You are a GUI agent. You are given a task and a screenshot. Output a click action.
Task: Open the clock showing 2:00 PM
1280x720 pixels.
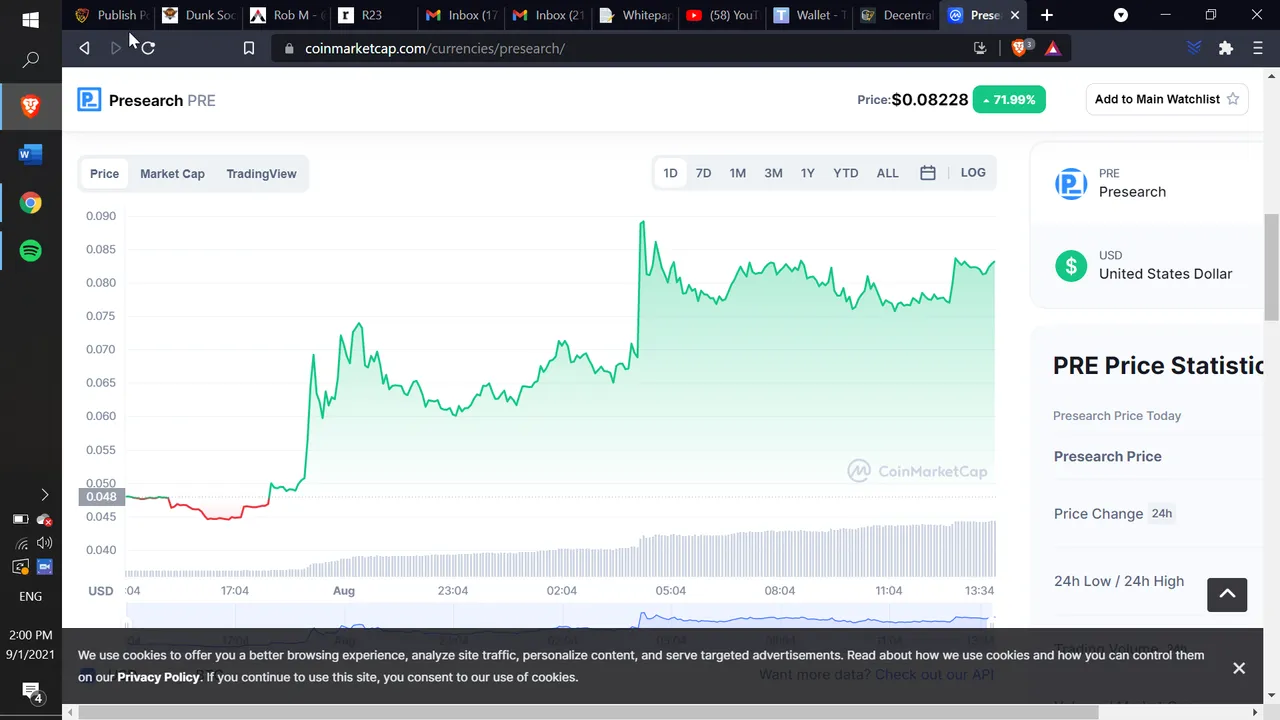pyautogui.click(x=30, y=635)
